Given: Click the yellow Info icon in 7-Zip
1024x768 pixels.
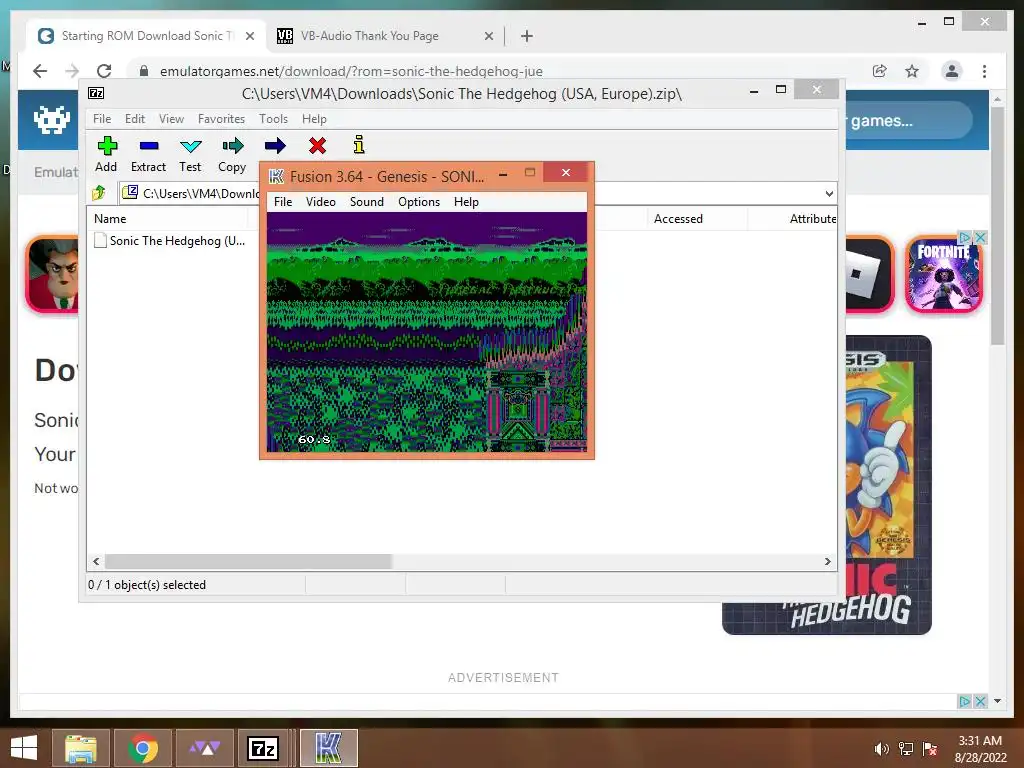Looking at the screenshot, I should [x=359, y=145].
